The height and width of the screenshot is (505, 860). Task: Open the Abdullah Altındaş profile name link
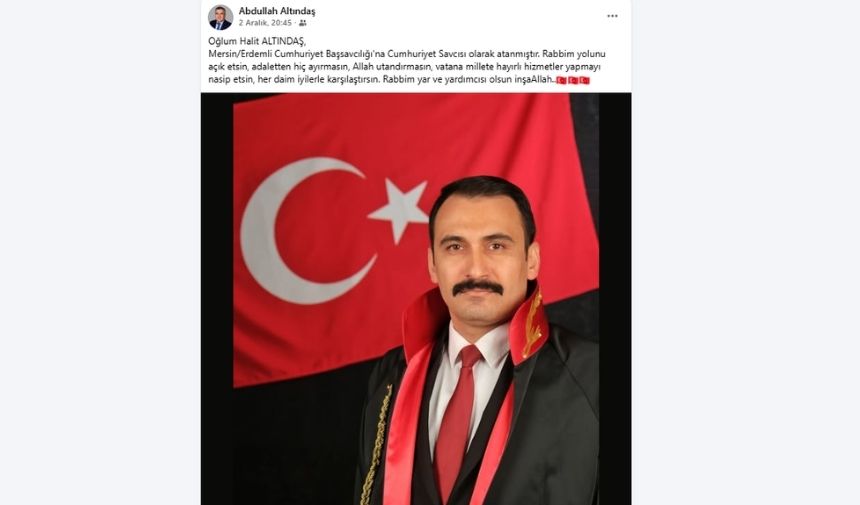(277, 11)
